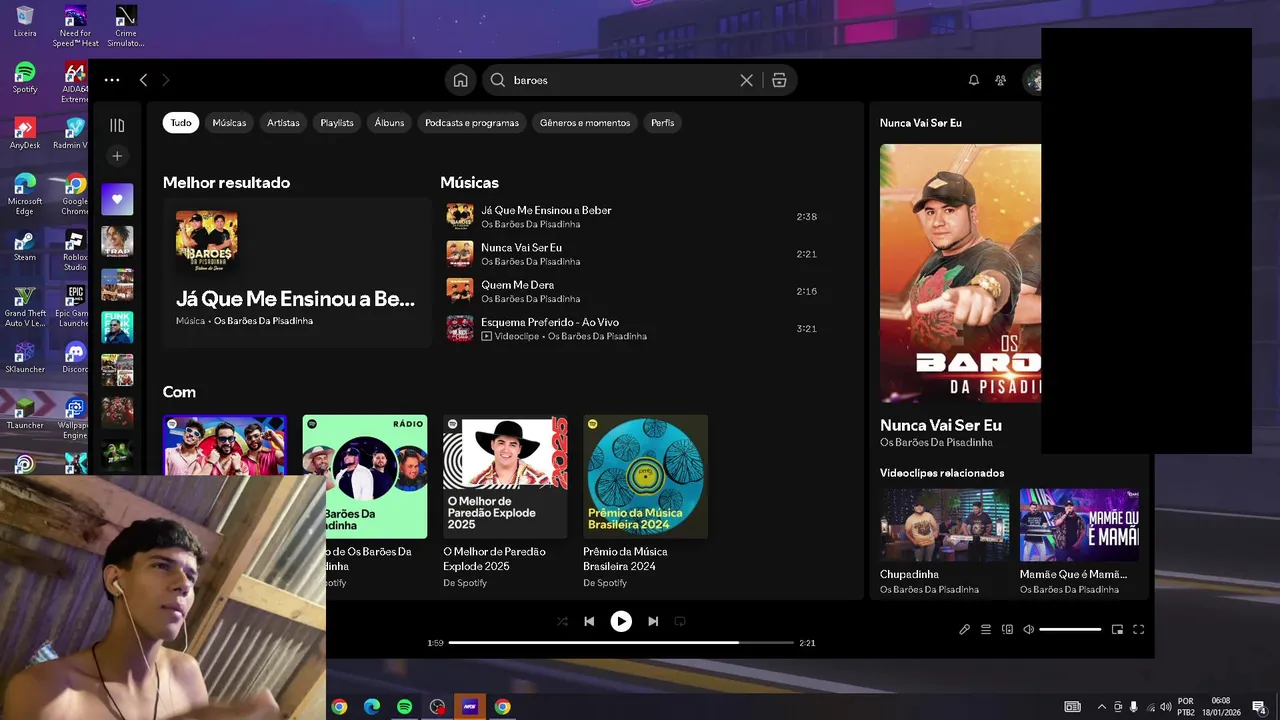Seek on the song progress bar
Viewport: 1280px width, 720px height.
tap(621, 642)
